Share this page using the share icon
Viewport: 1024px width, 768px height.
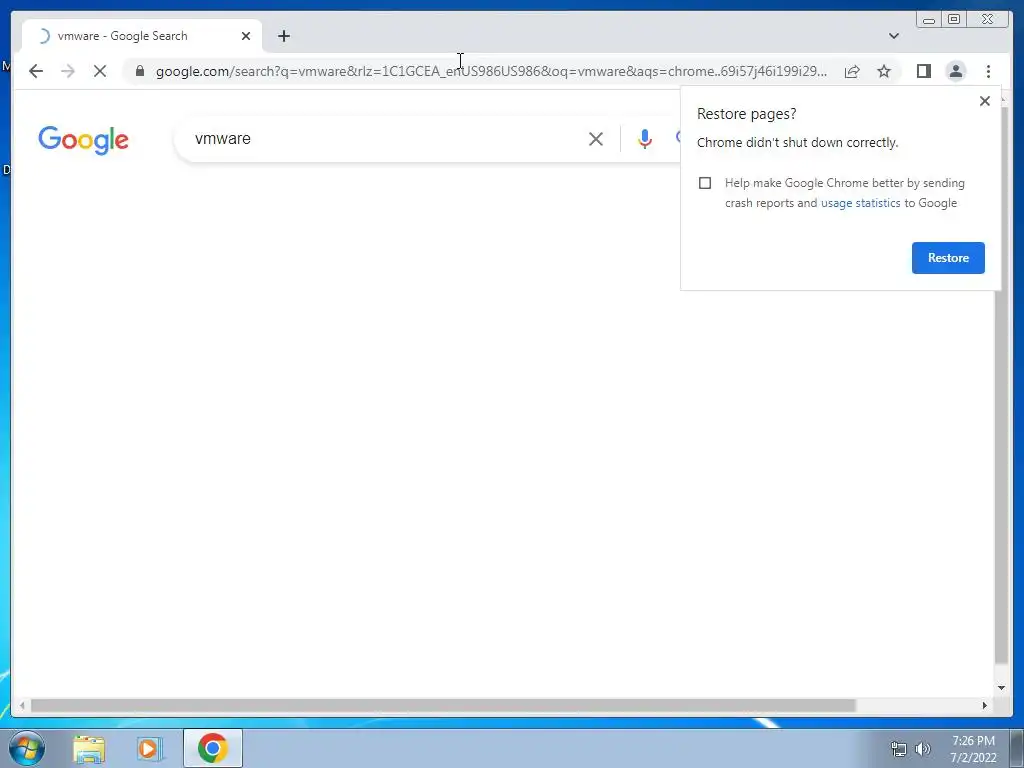click(x=852, y=71)
